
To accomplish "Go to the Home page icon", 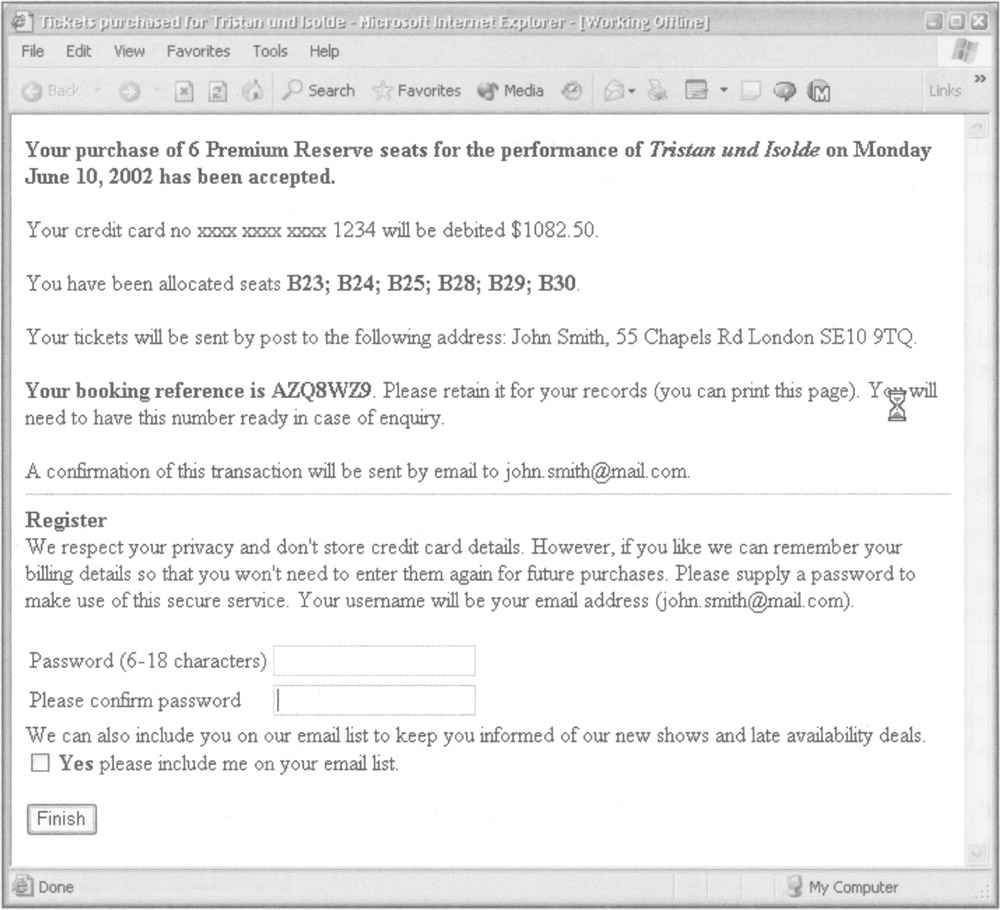I will pos(254,91).
